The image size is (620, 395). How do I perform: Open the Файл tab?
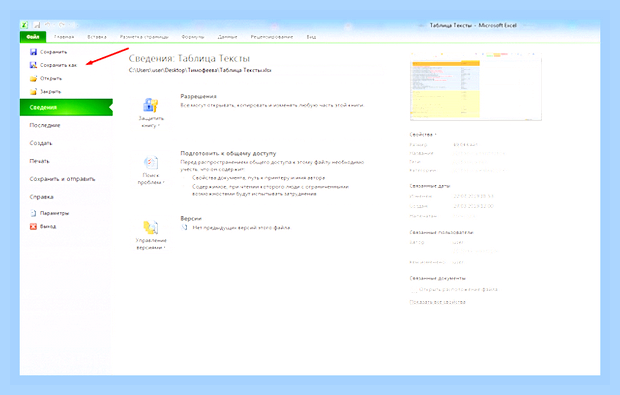33,37
